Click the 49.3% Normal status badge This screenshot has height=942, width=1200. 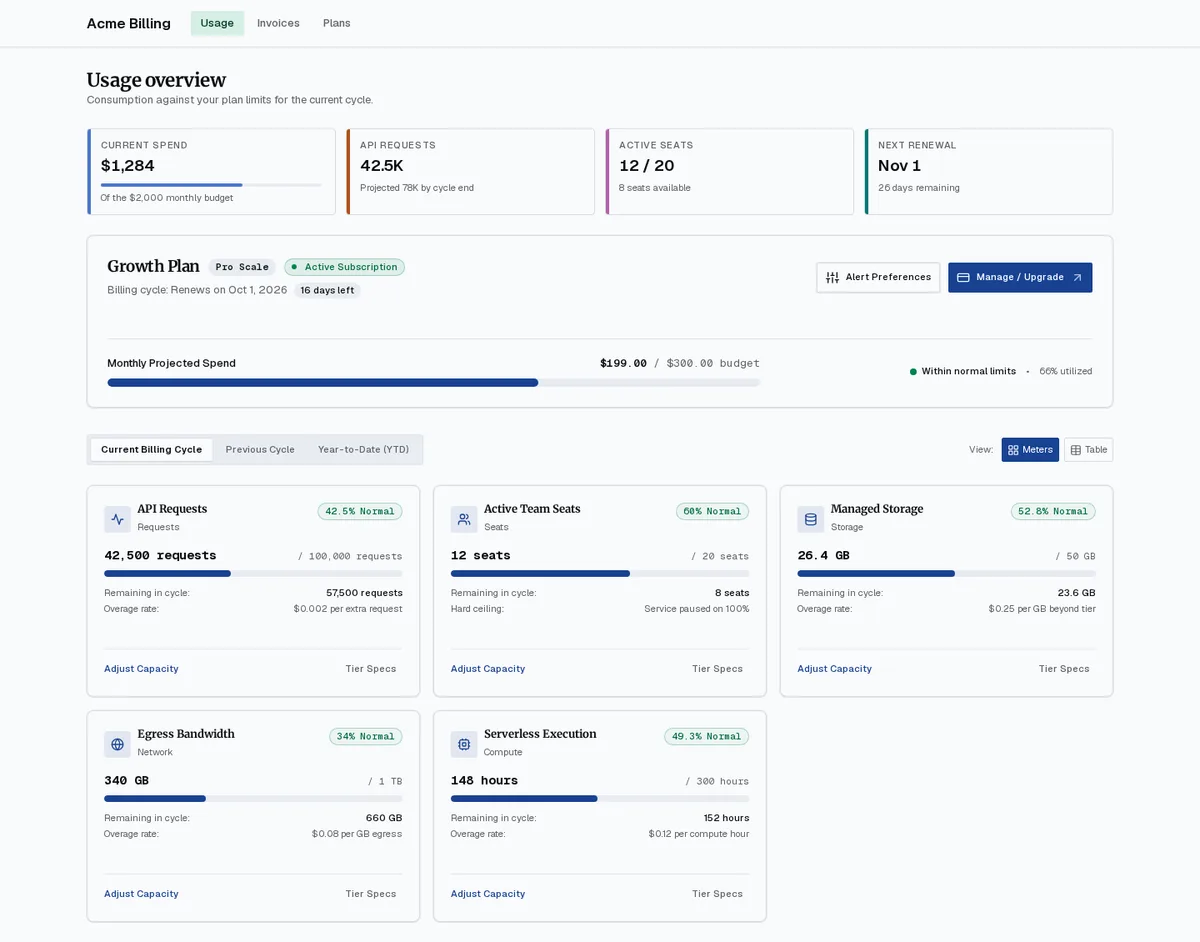pyautogui.click(x=706, y=736)
